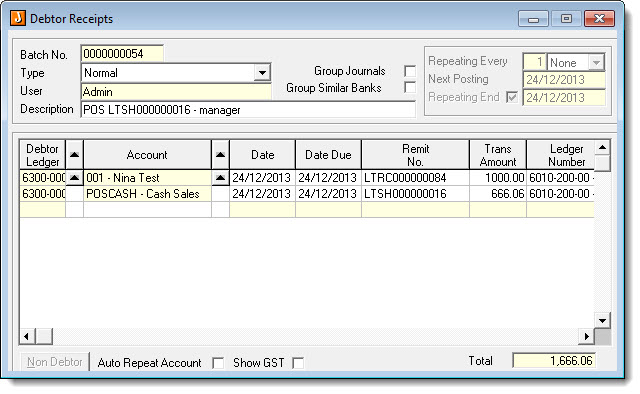Click the Ledger Number column header
This screenshot has width=640, height=394.
coord(561,155)
